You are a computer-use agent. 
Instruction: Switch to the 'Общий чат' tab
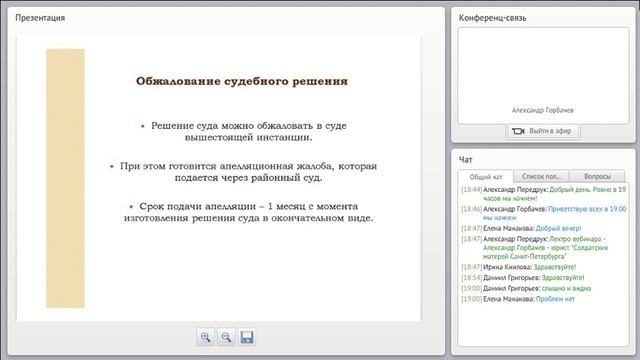[486, 177]
